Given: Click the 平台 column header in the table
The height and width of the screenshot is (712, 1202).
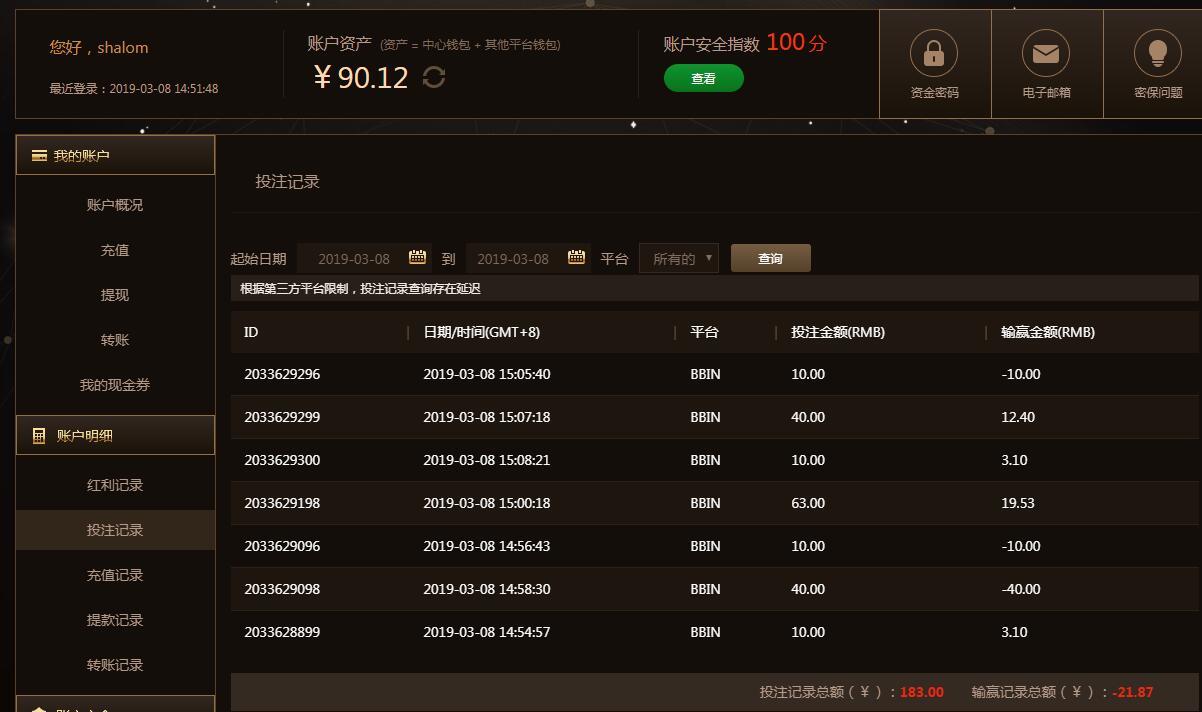Looking at the screenshot, I should [704, 332].
